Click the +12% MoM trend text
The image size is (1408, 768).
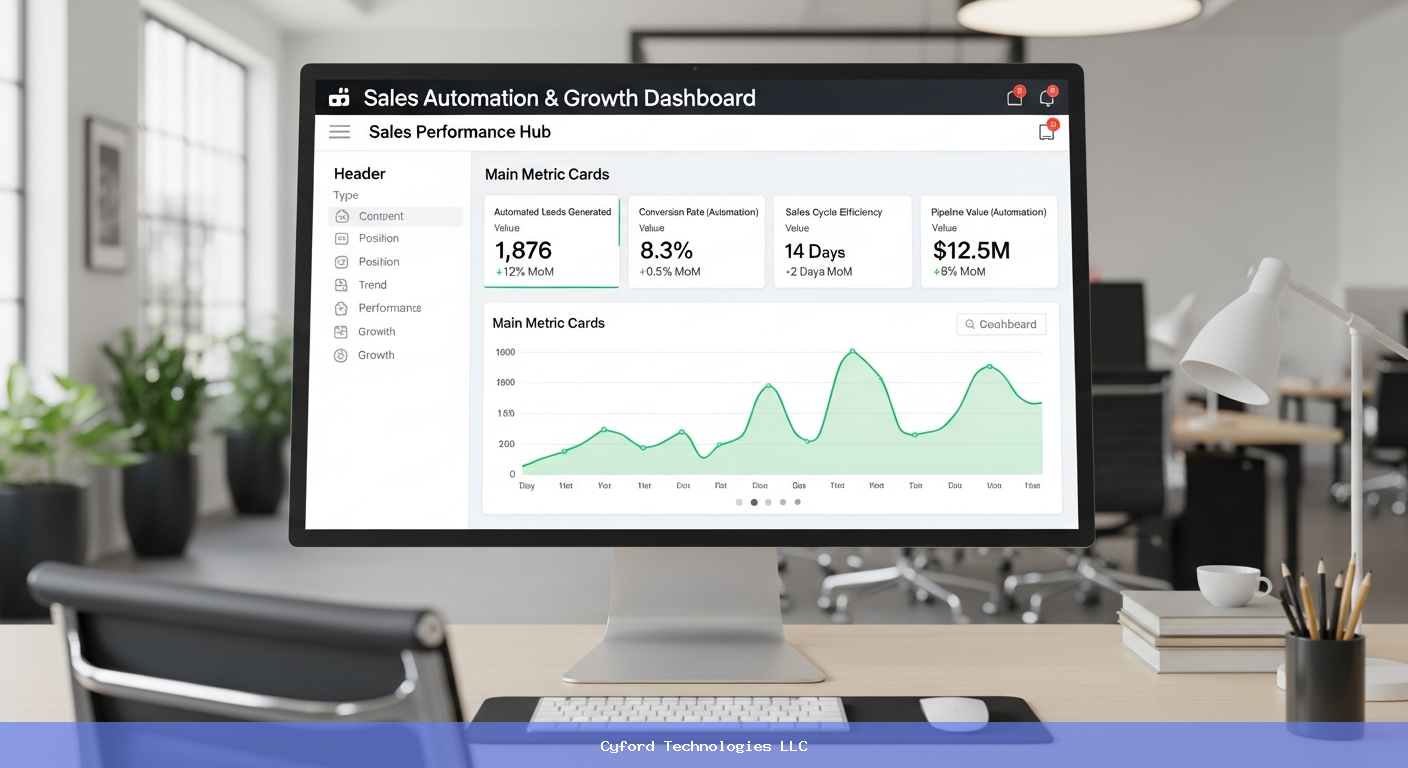525,272
